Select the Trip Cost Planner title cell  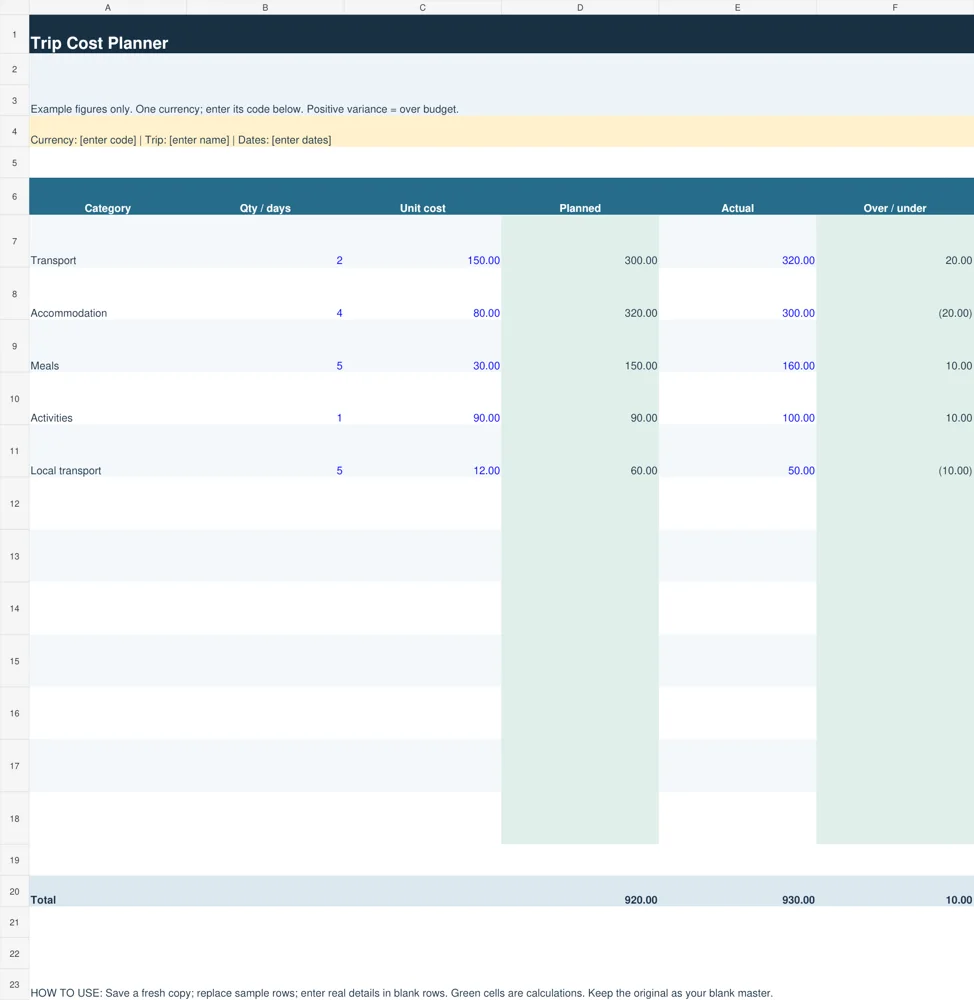(x=501, y=34)
